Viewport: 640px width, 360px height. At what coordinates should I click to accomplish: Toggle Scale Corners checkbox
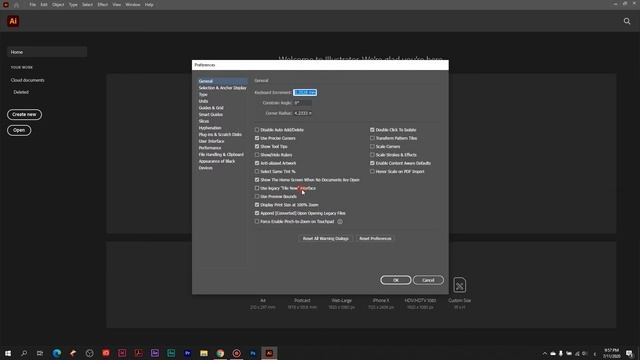click(x=372, y=146)
